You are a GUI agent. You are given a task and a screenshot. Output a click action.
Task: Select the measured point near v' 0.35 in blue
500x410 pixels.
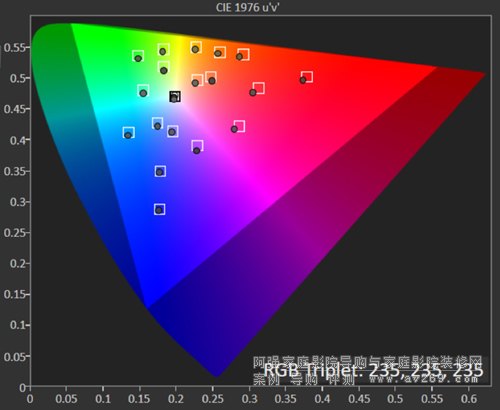tap(160, 172)
